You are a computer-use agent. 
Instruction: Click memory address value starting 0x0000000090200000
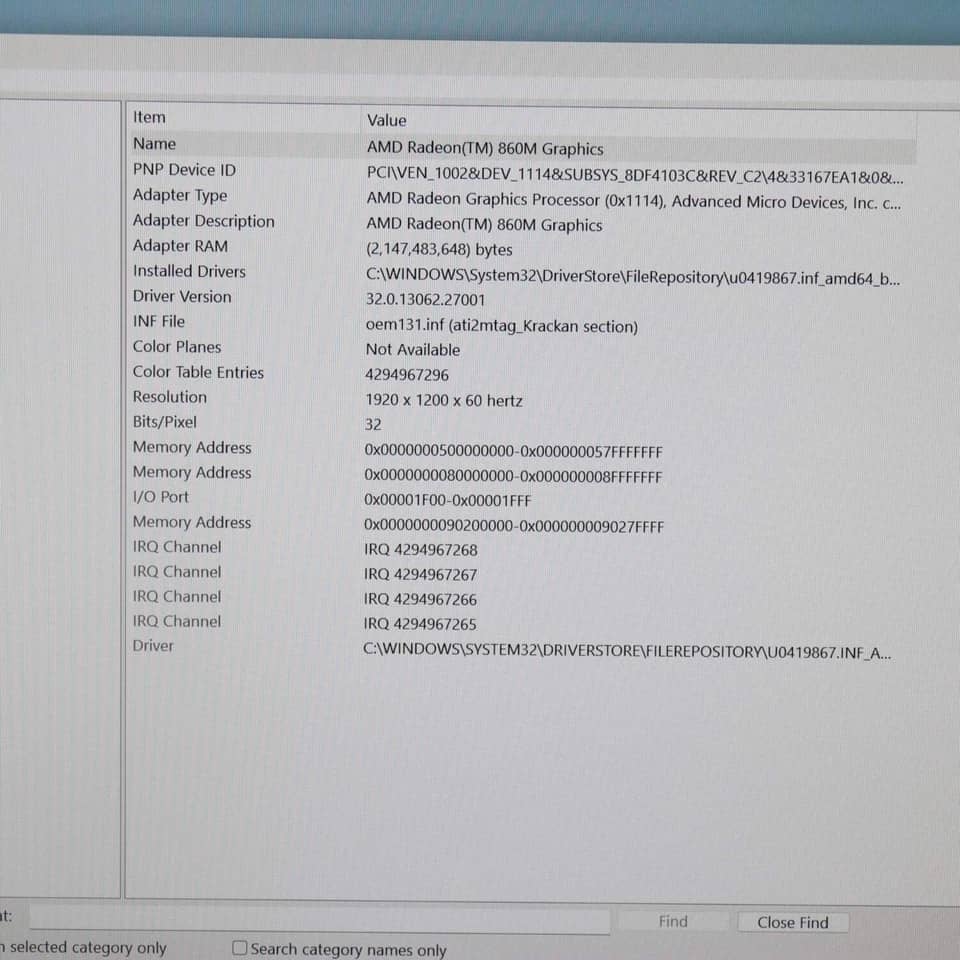[x=514, y=526]
